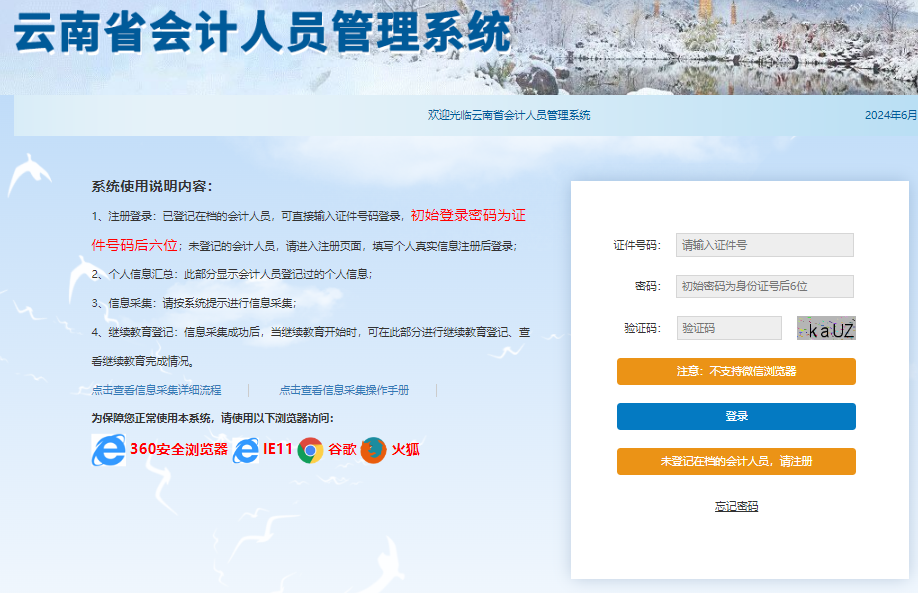Open 点击查看信息采集详细流程 link
The height and width of the screenshot is (593, 918).
pos(156,390)
